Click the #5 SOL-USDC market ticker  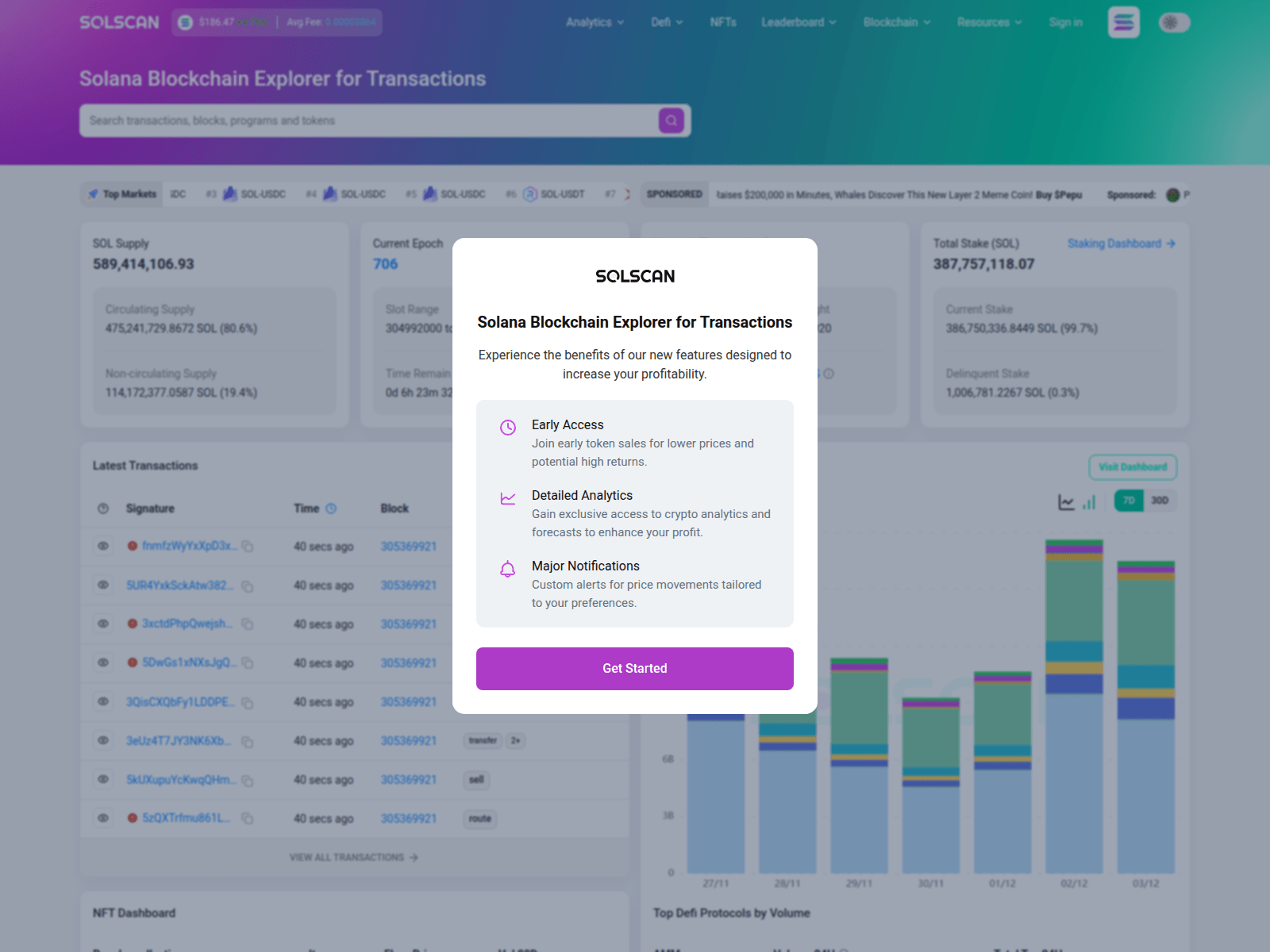tap(445, 194)
